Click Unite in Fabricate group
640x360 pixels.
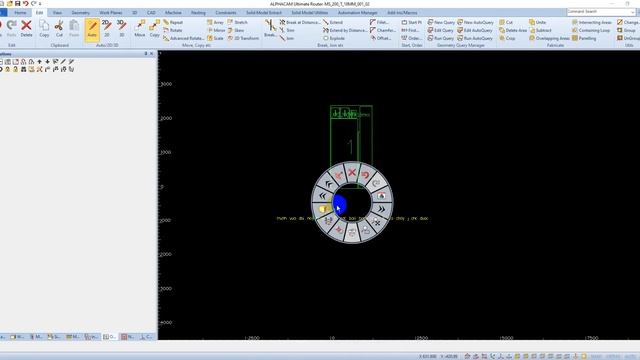[538, 22]
